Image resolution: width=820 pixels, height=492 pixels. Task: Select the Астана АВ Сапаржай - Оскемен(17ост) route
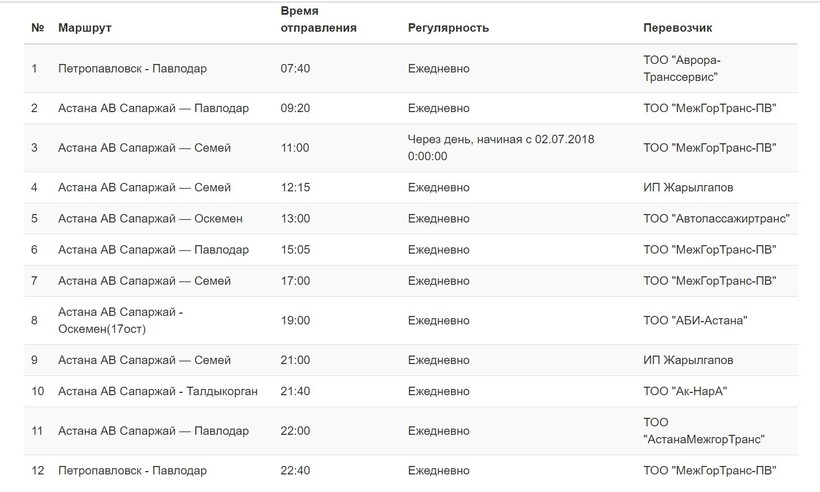coord(121,320)
